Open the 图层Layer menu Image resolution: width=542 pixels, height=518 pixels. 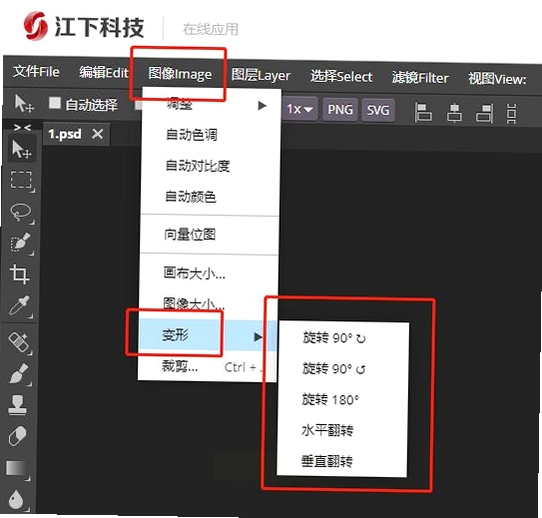[x=261, y=75]
